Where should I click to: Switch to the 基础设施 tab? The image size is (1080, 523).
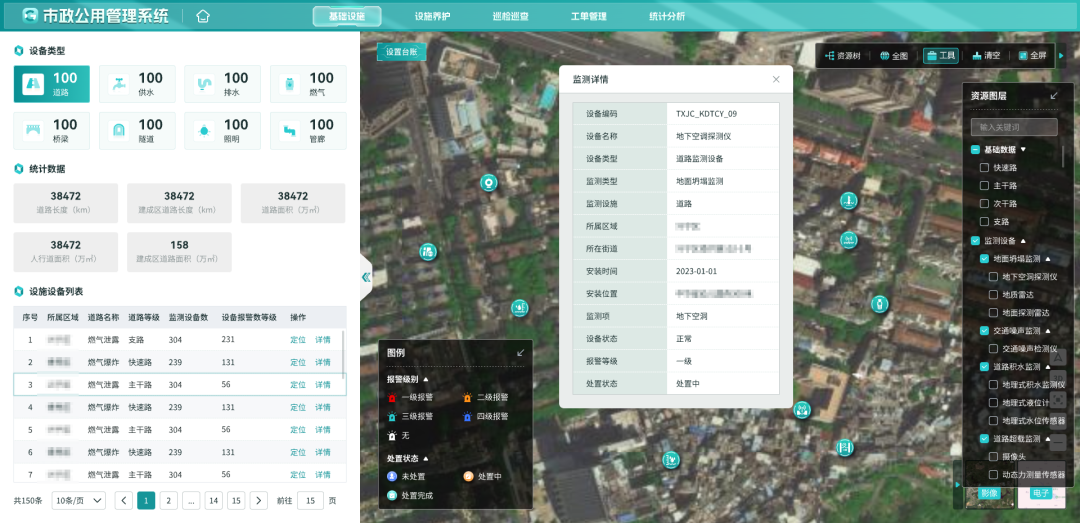(x=347, y=17)
